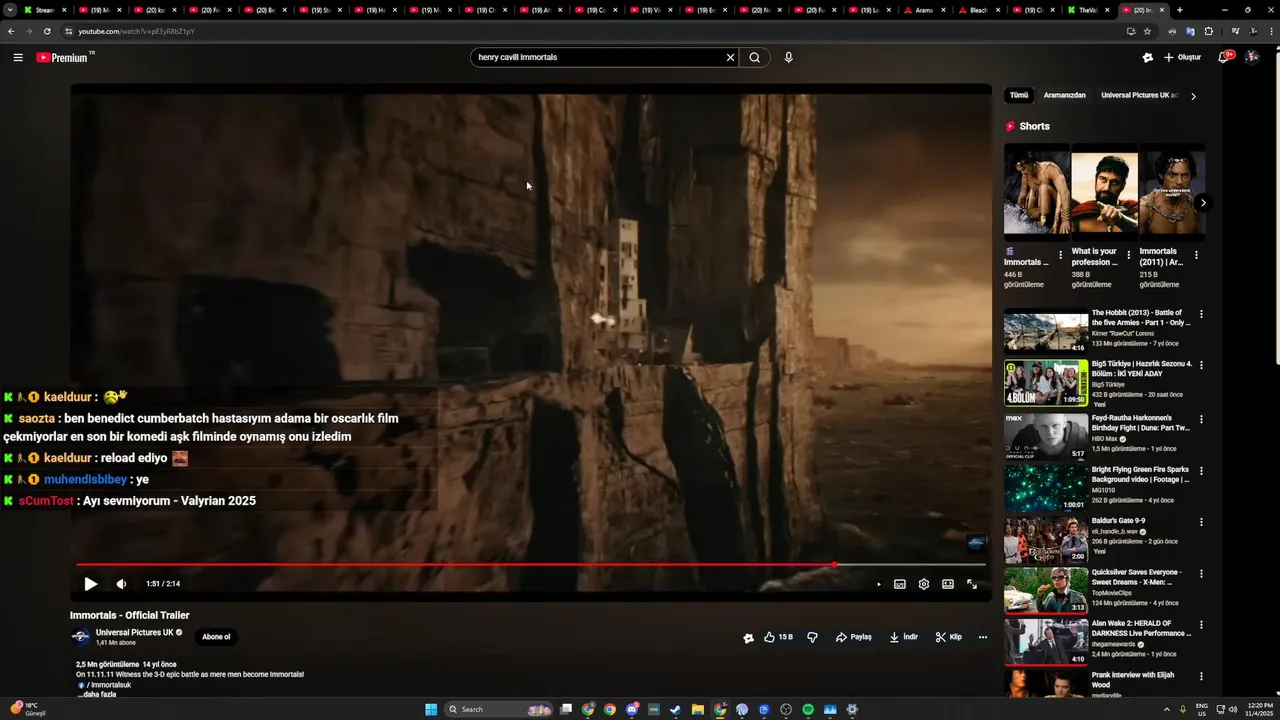Open menu for Quicksilver Saves Everyone video
Screen dimensions: 1280x720
(1201, 574)
